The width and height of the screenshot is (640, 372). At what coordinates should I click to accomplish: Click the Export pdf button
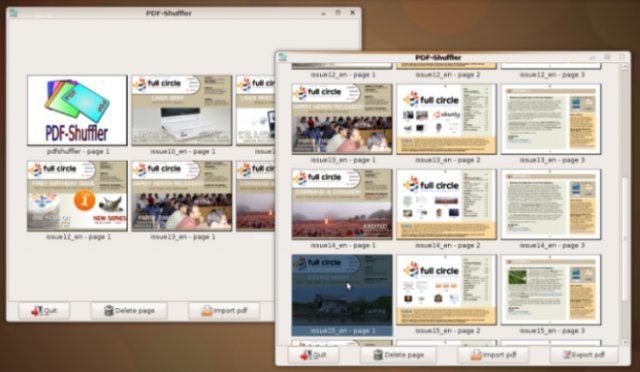pos(584,355)
